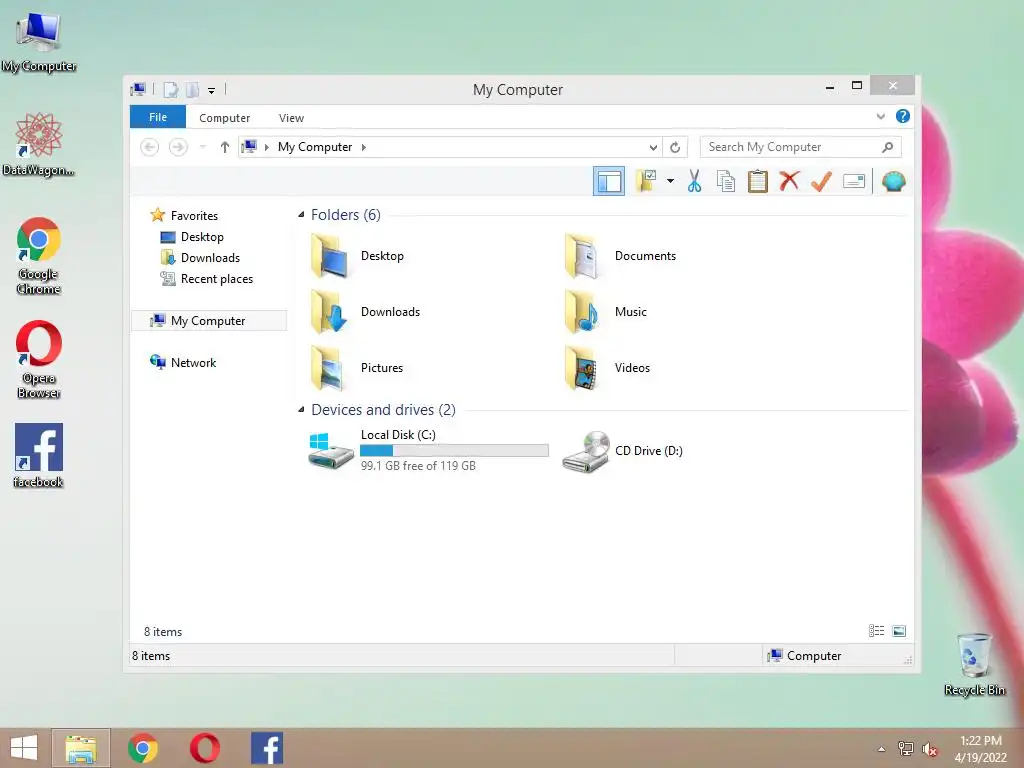The width and height of the screenshot is (1024, 768).
Task: Select Favorites in the navigation pane
Action: coord(194,216)
